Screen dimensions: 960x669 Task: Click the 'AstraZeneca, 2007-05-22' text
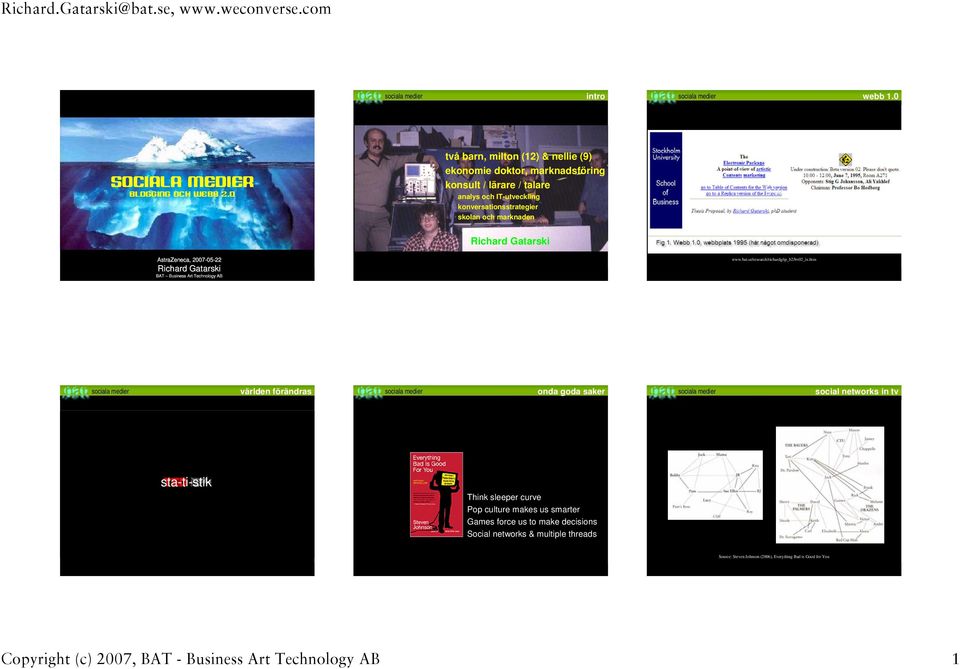[189, 260]
